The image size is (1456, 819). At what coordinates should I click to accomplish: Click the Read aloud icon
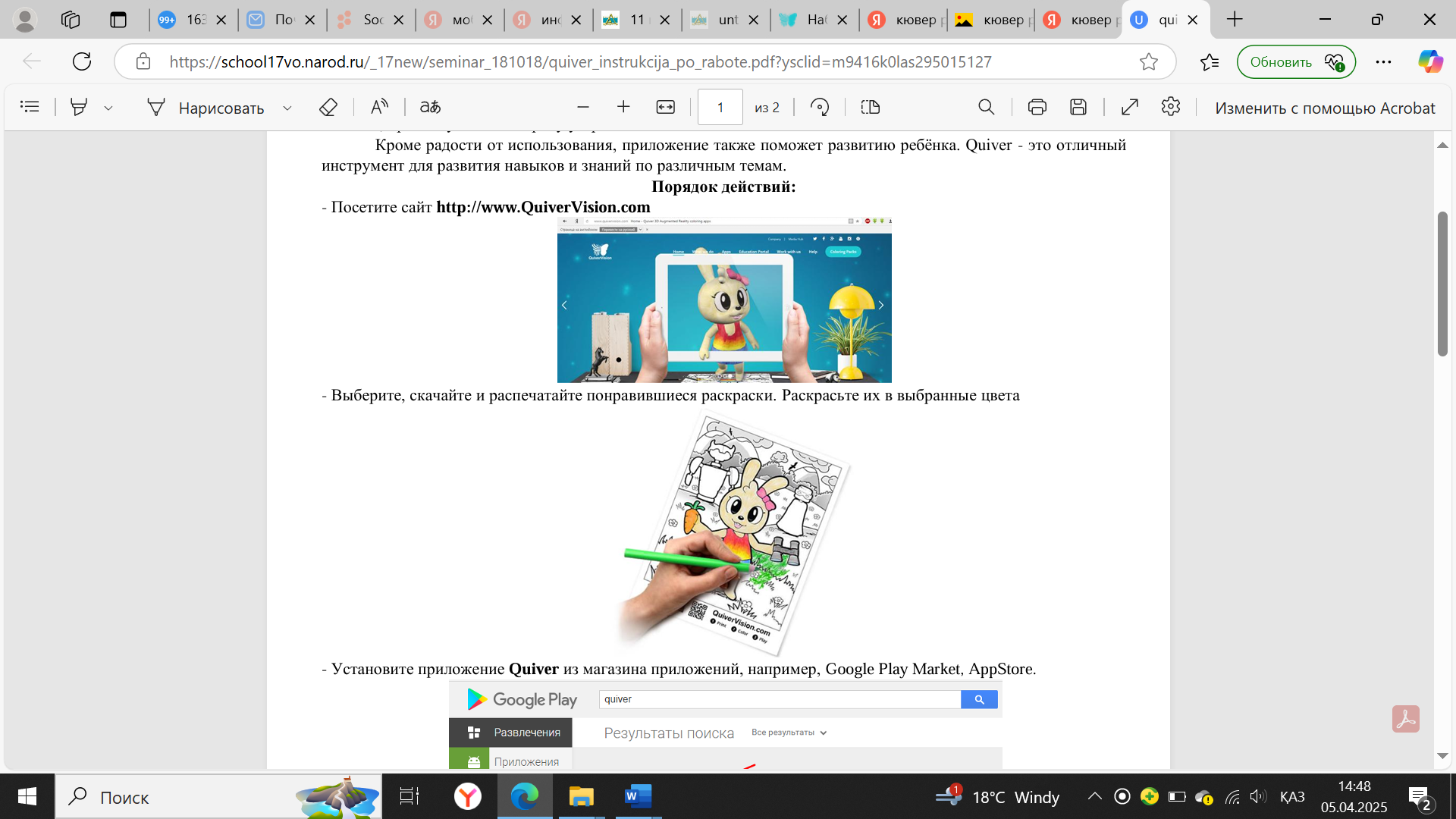(379, 107)
